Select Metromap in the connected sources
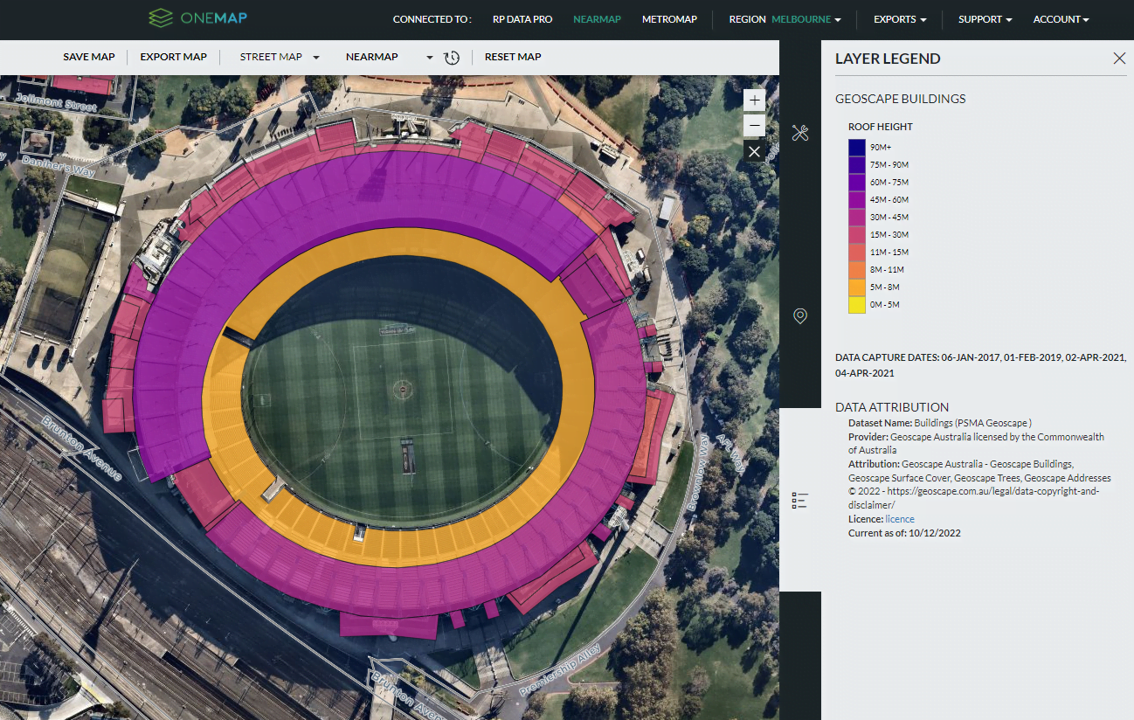 point(669,19)
